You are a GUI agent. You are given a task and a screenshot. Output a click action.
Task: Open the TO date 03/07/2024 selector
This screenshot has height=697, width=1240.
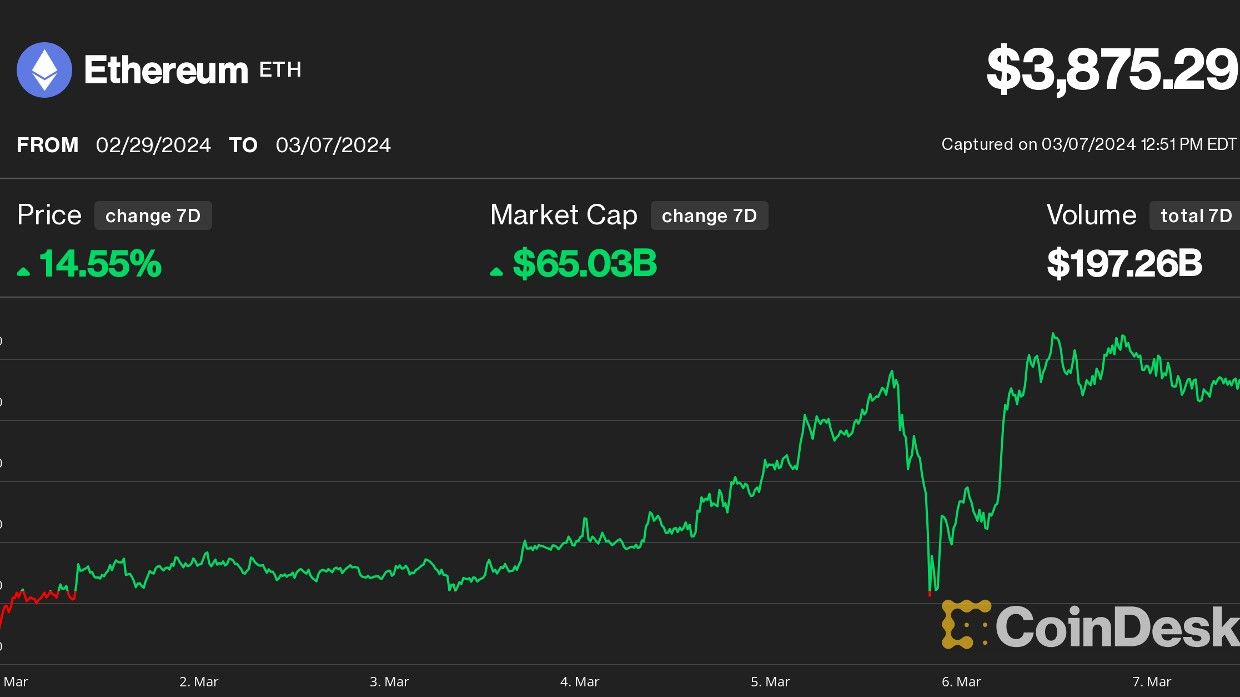[333, 145]
